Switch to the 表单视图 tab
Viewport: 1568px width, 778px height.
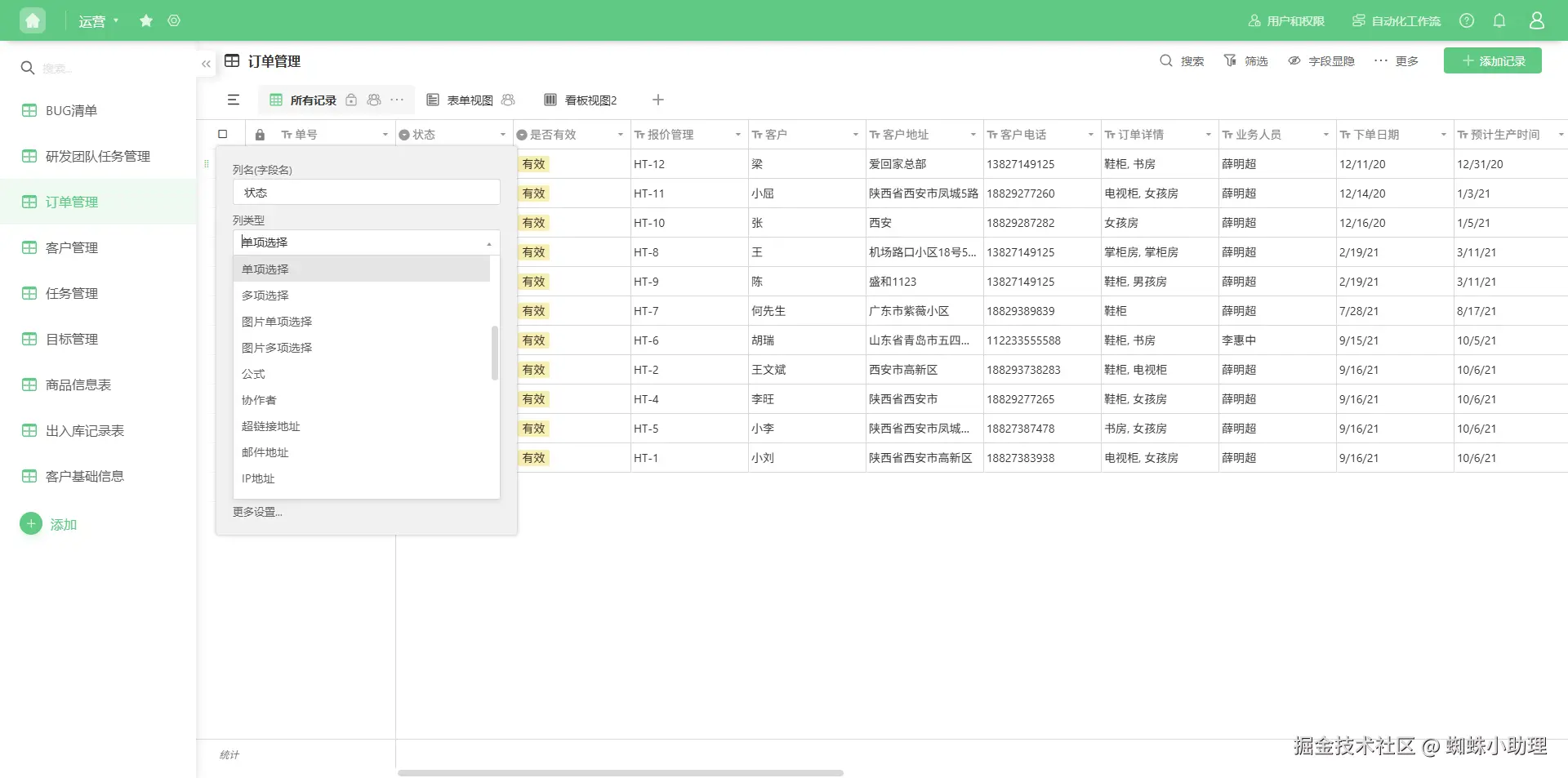click(470, 100)
